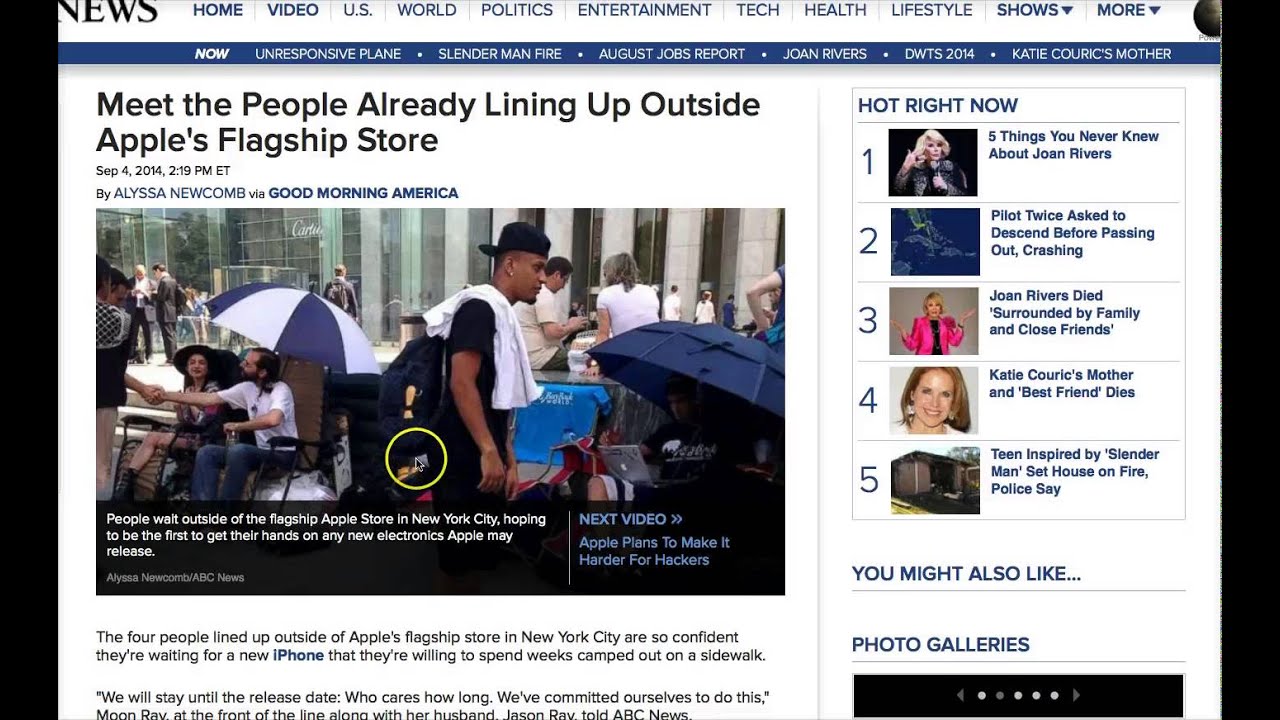
Task: Click paragraph starting 'The four people lined up'
Action: click(x=431, y=646)
